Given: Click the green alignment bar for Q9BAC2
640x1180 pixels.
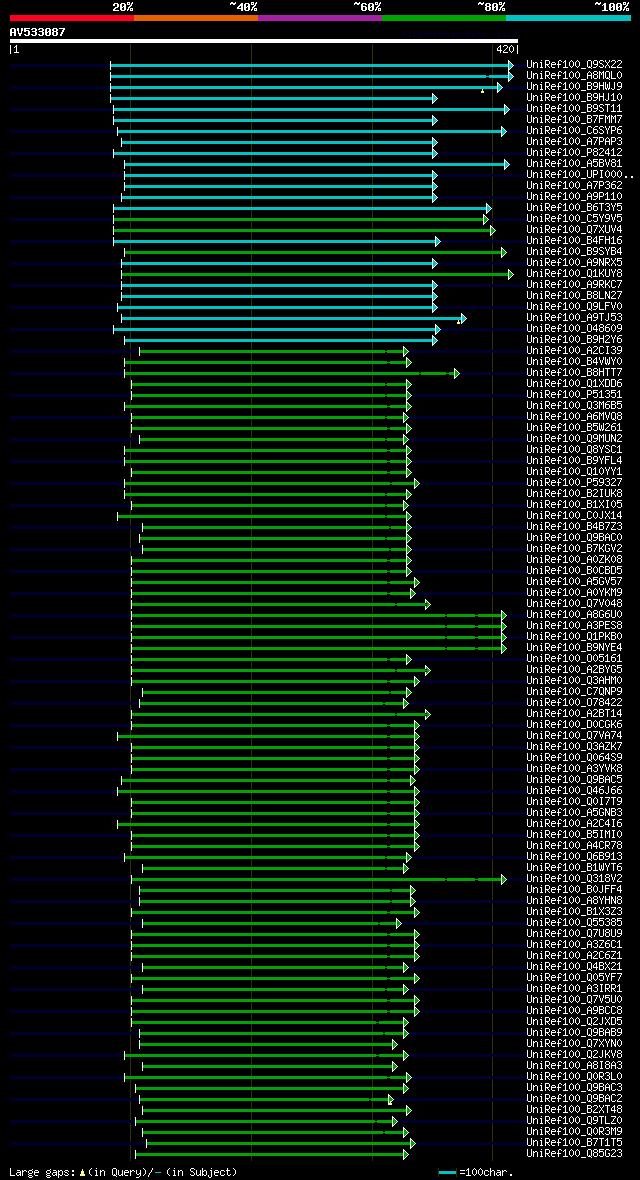Looking at the screenshot, I should pyautogui.click(x=267, y=1099).
